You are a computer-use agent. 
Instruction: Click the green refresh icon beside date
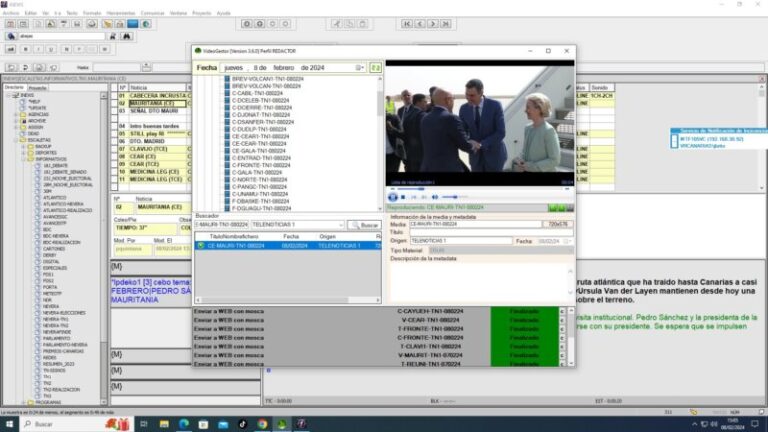click(x=376, y=68)
